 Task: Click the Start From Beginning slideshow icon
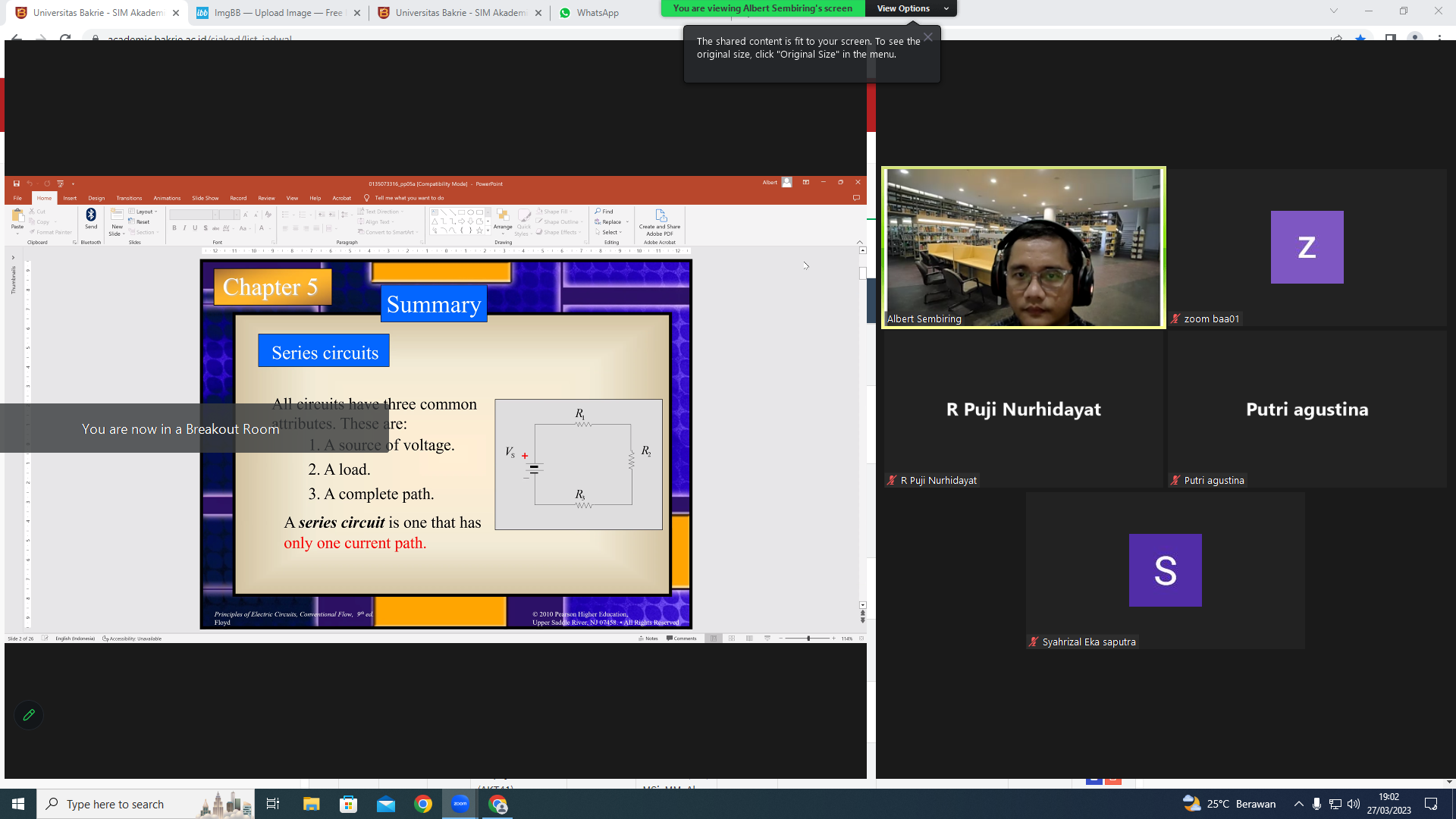(60, 184)
